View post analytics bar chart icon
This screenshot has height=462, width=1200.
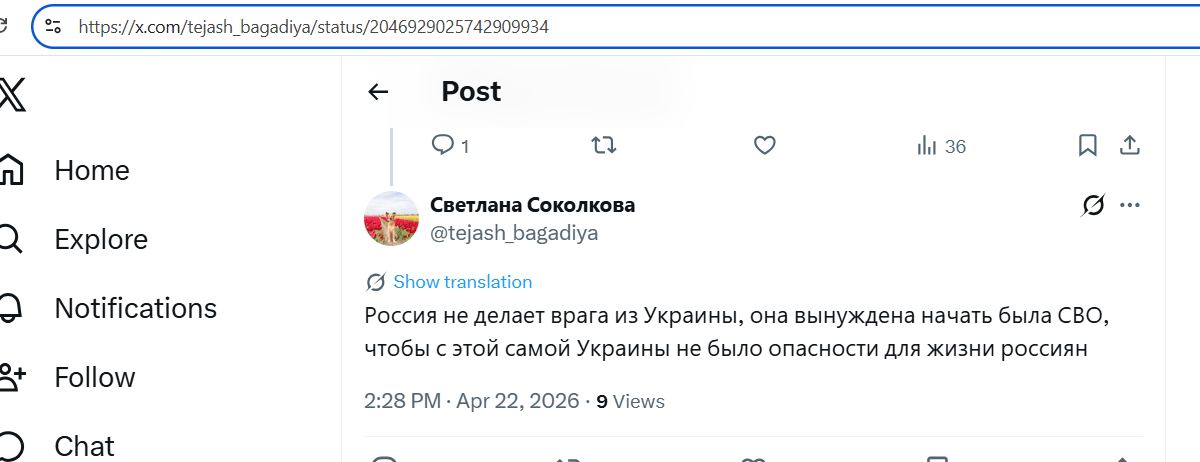click(x=926, y=146)
